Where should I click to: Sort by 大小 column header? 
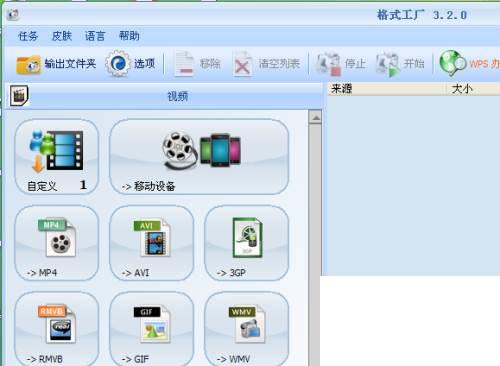(x=473, y=89)
